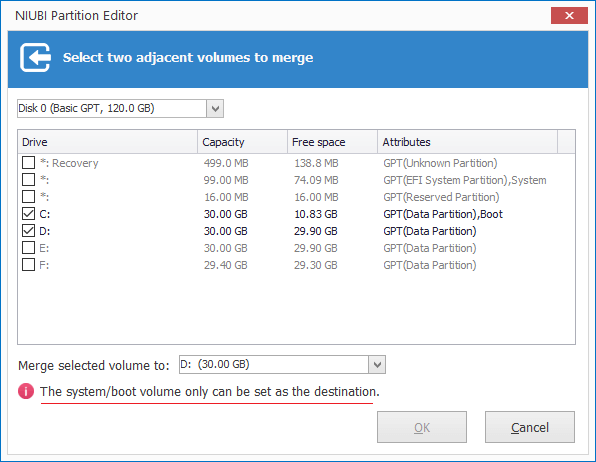Screen dimensions: 596x462
Task: Click the red info icon near warning
Action: point(26,391)
